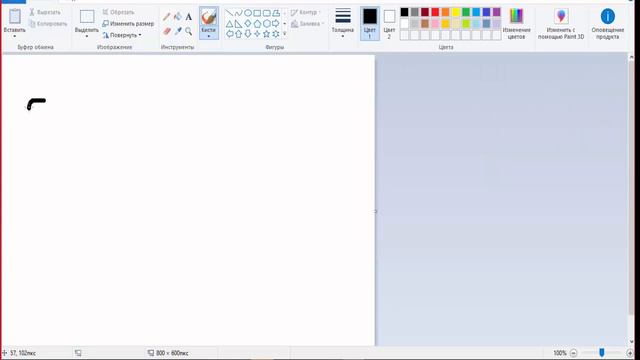Expand the full shapes gallery
Viewport: 640px width, 360px height.
(x=284, y=34)
